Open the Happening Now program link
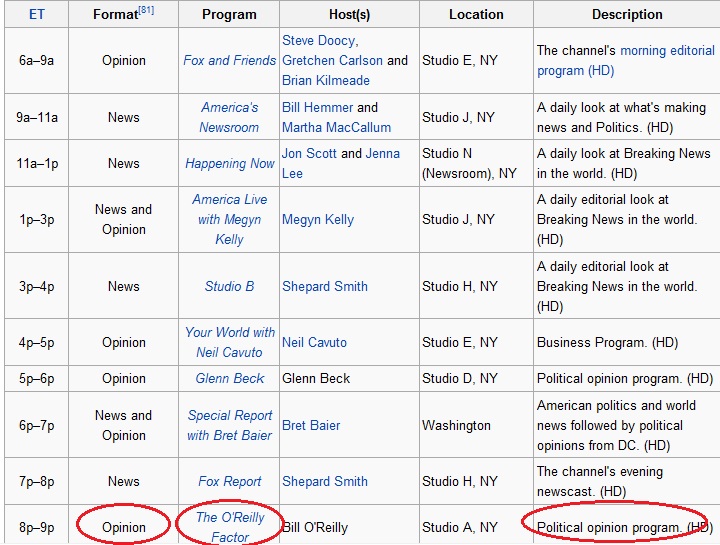Screen dimensions: 720x545 [230, 163]
